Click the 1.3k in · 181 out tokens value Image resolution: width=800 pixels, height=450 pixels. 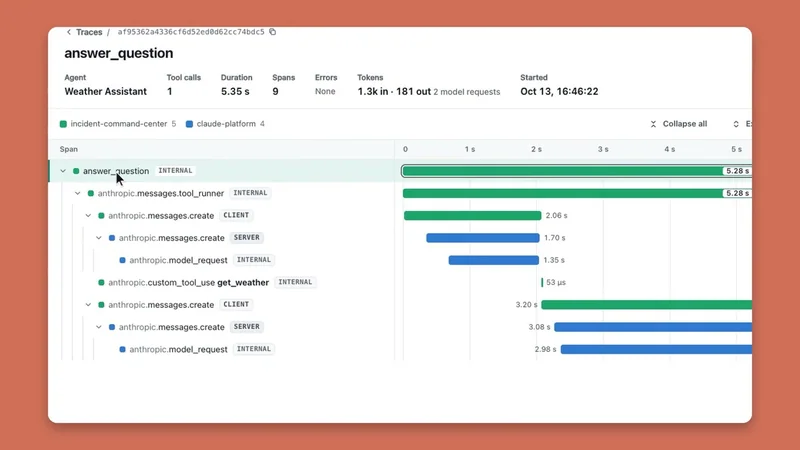coord(394,91)
